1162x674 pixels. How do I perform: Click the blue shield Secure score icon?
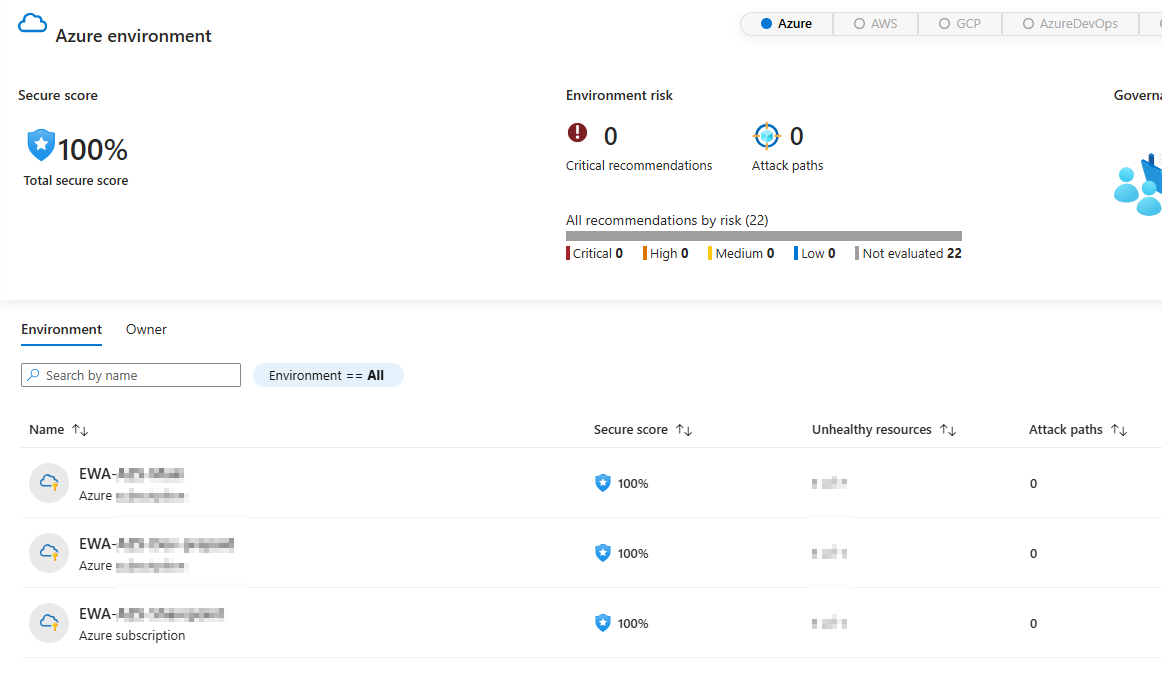click(40, 145)
